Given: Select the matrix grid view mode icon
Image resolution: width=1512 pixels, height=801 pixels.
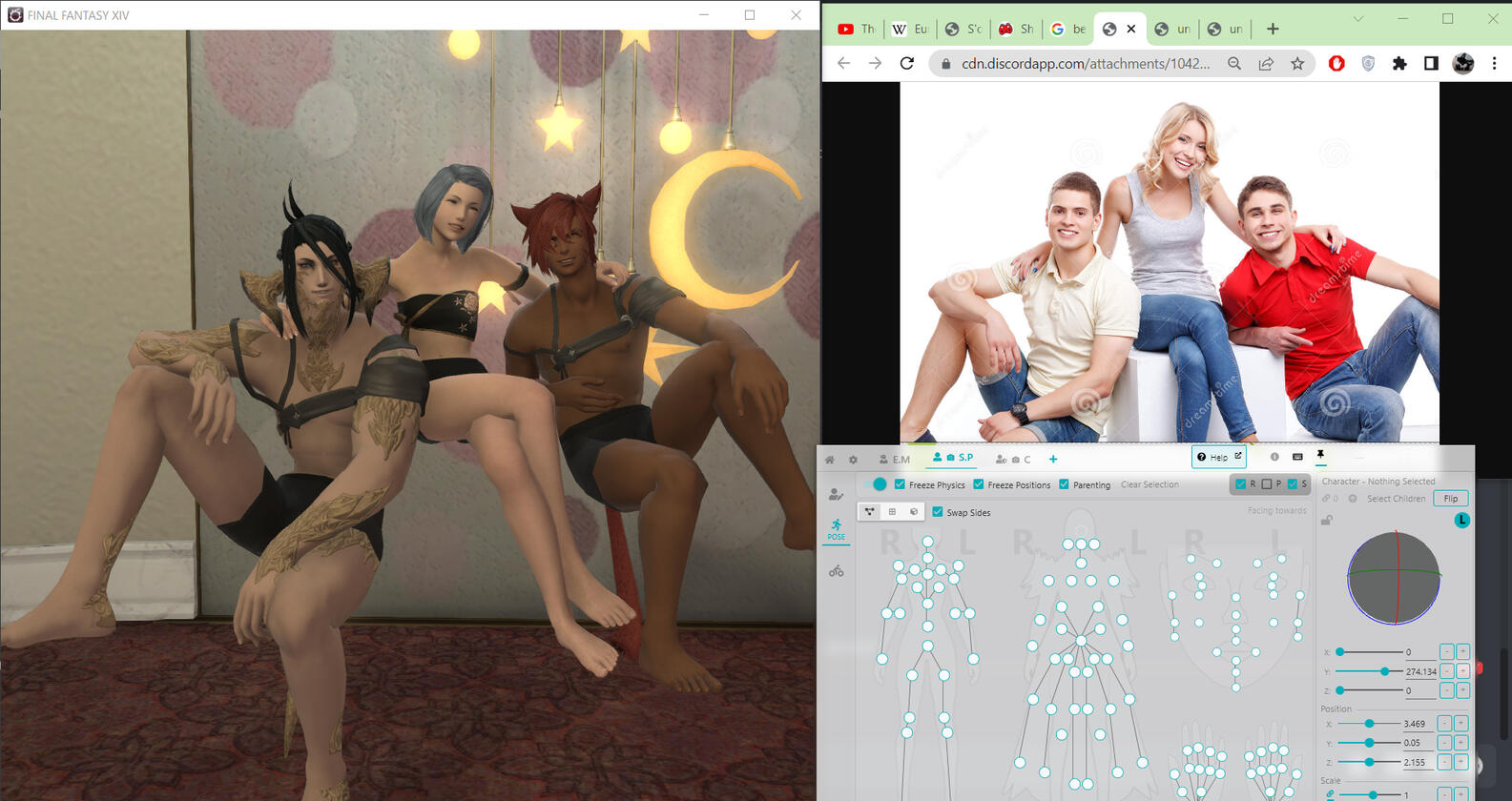Looking at the screenshot, I should pyautogui.click(x=892, y=512).
